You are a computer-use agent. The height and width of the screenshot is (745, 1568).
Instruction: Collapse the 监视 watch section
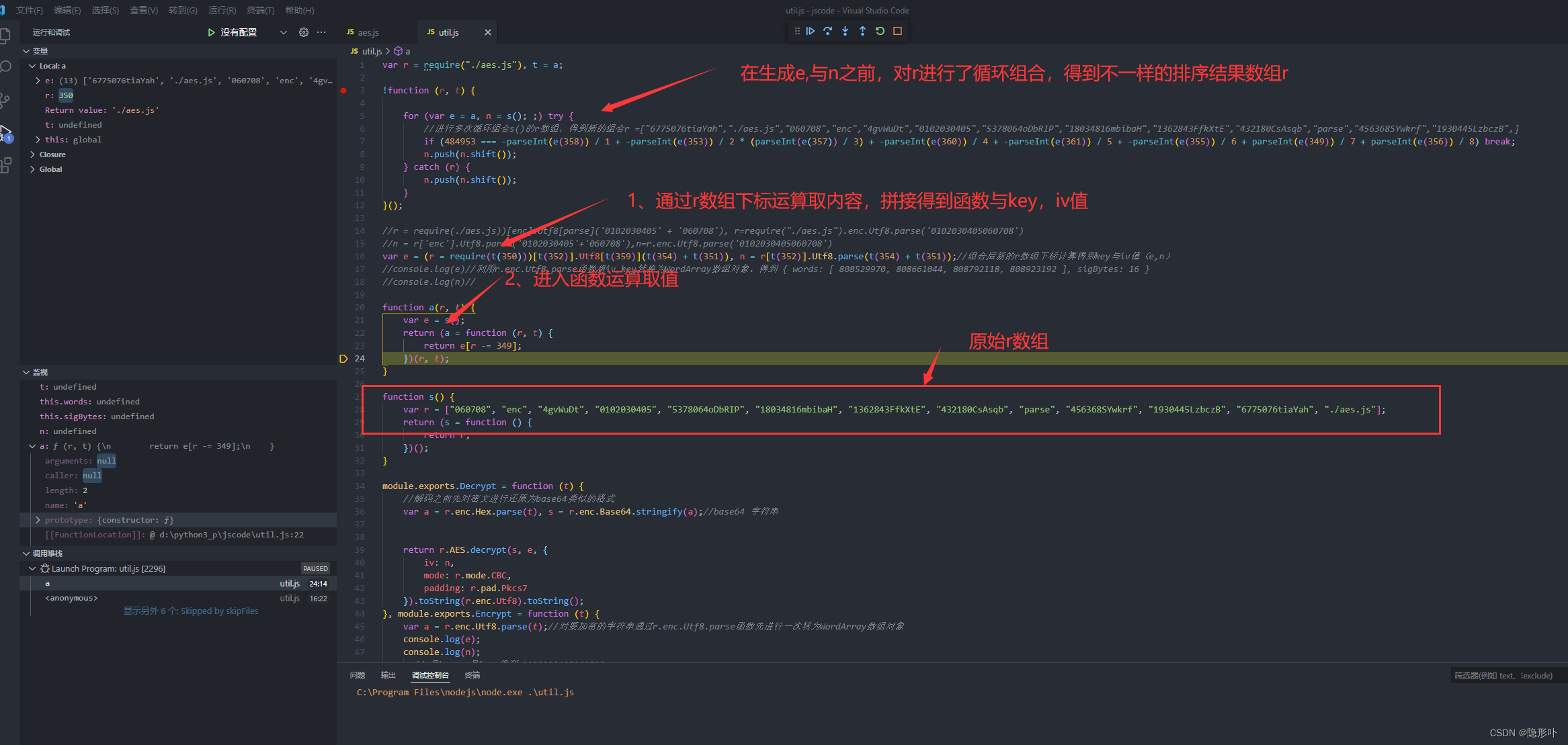point(26,372)
